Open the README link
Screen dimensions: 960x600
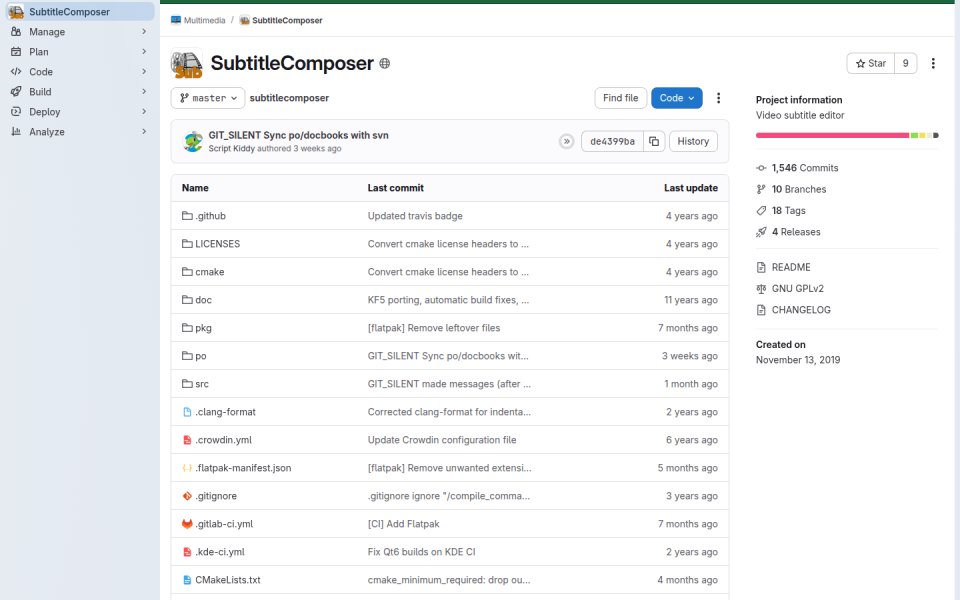coord(791,268)
